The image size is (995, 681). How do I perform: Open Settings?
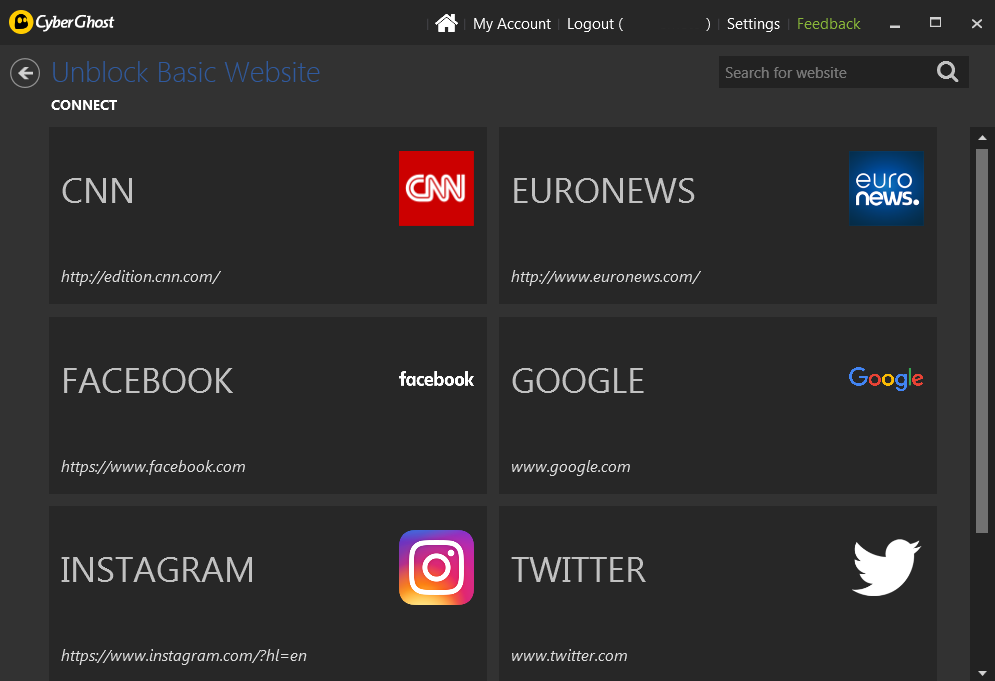(753, 24)
